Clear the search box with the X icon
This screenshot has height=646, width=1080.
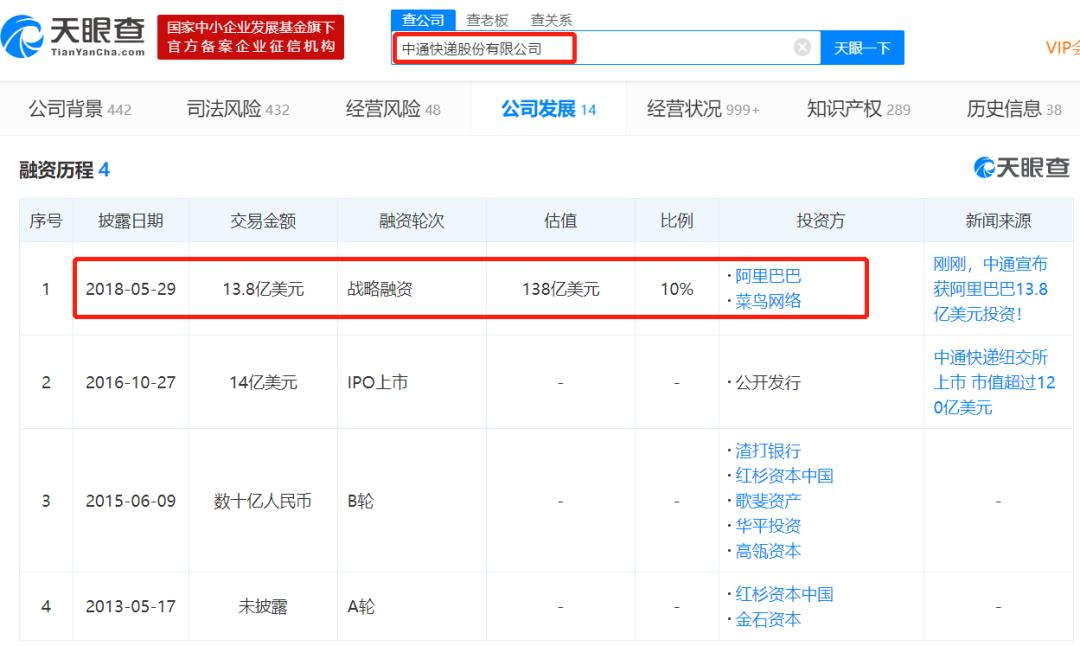point(801,47)
